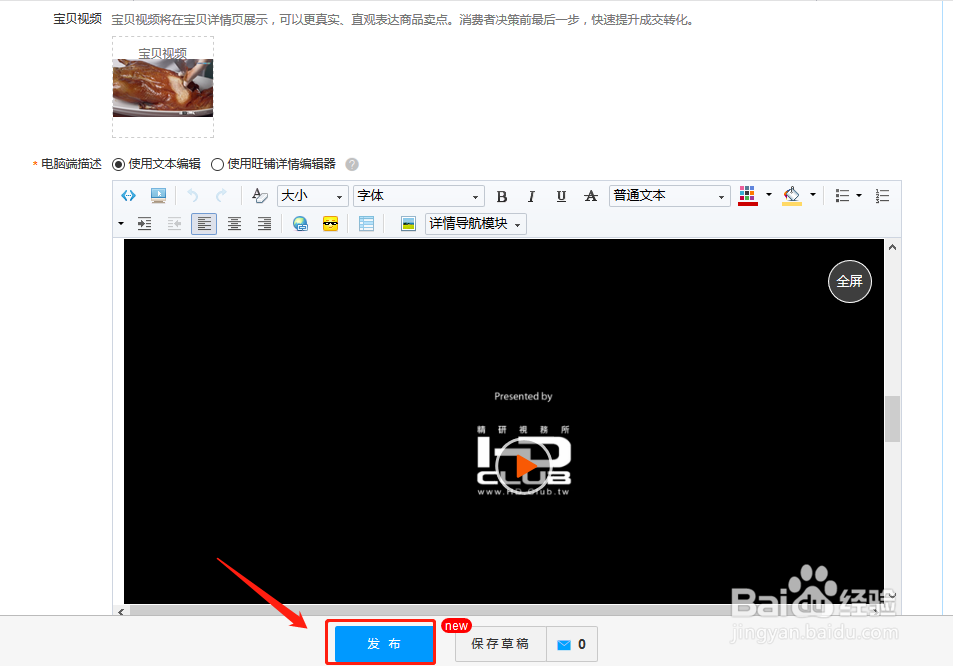The width and height of the screenshot is (953, 666).
Task: Select 使用文本编辑 radio option
Action: tap(119, 164)
